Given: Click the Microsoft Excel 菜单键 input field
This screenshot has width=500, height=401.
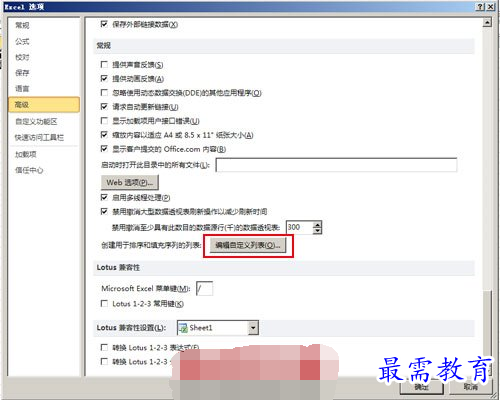Looking at the screenshot, I should pyautogui.click(x=204, y=288).
